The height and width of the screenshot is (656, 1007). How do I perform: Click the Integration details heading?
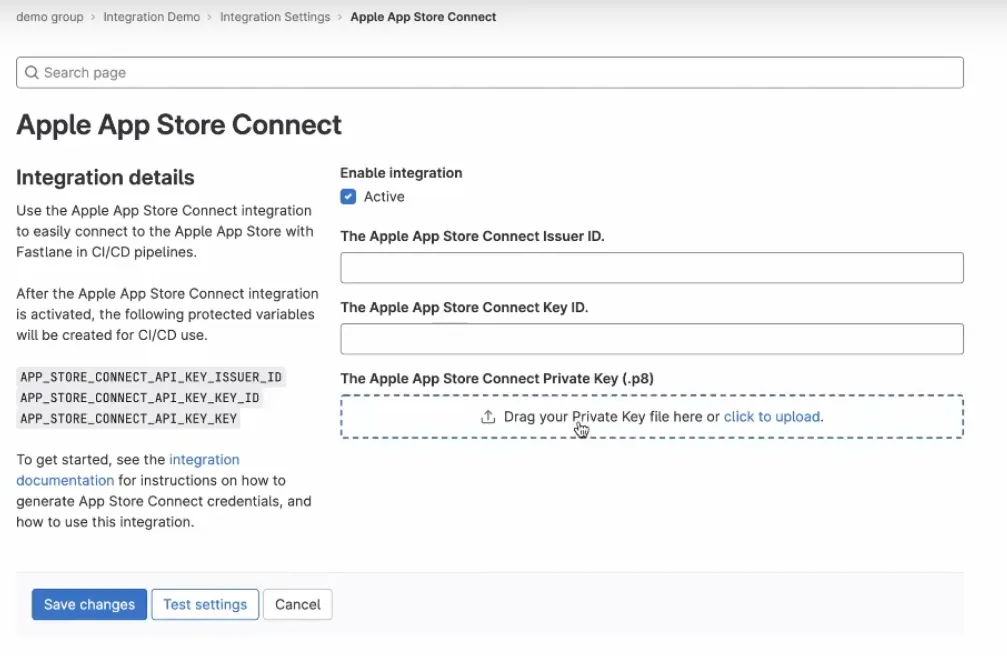coord(105,178)
